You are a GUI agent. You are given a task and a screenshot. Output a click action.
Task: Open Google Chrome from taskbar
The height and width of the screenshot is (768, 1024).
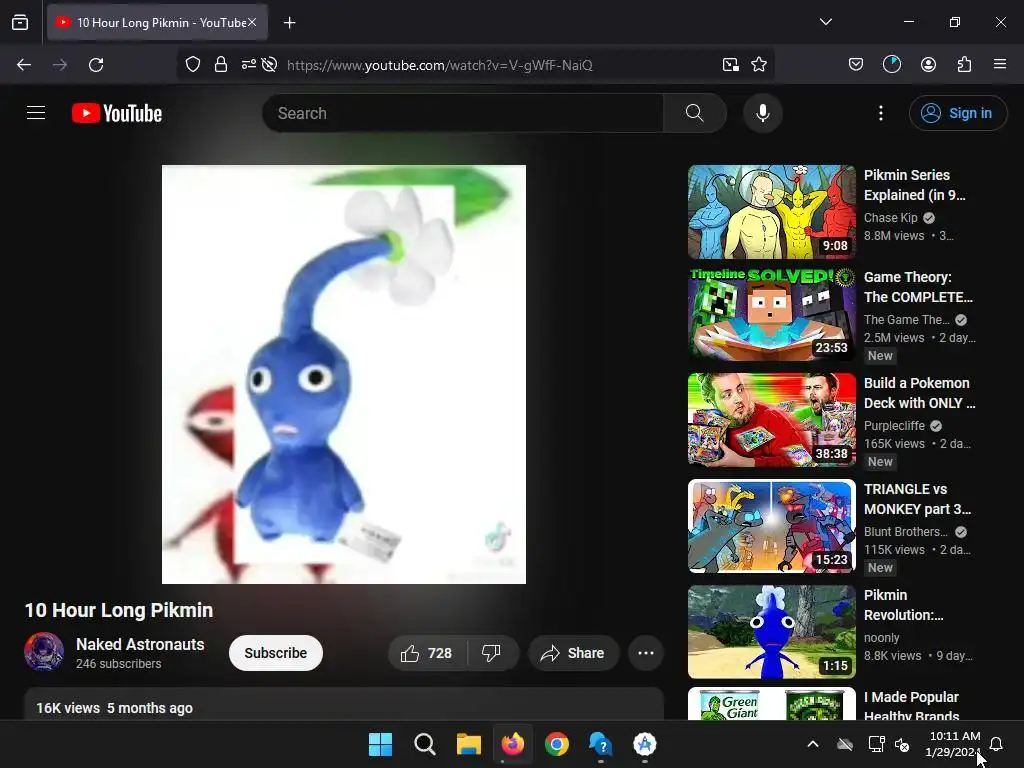(556, 744)
